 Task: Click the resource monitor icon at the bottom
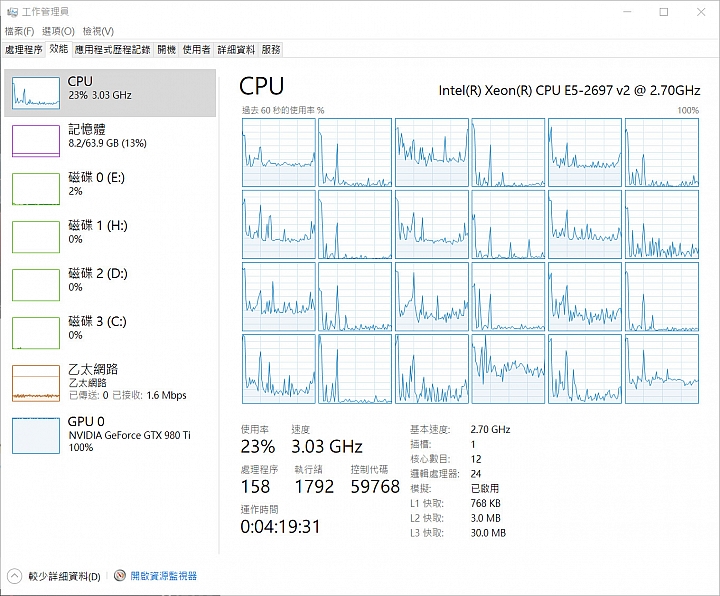(x=120, y=576)
